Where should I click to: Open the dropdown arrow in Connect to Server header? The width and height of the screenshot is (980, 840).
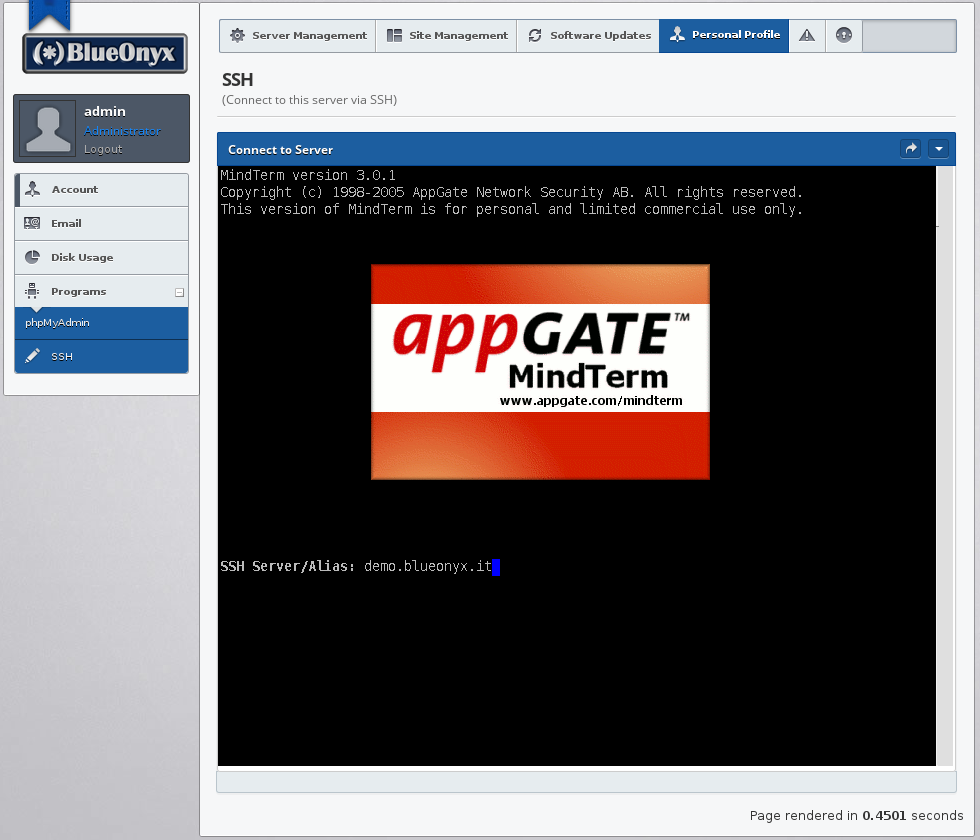tap(939, 149)
